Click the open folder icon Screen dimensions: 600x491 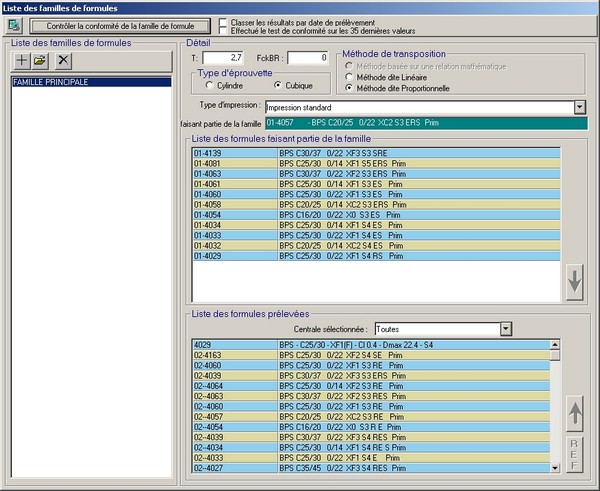[x=41, y=62]
